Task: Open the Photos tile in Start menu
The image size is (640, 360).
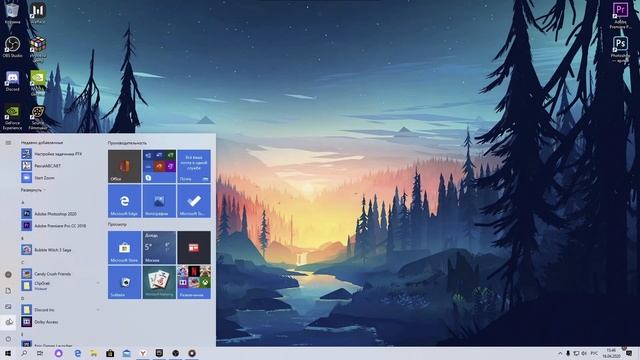Action: [159, 201]
